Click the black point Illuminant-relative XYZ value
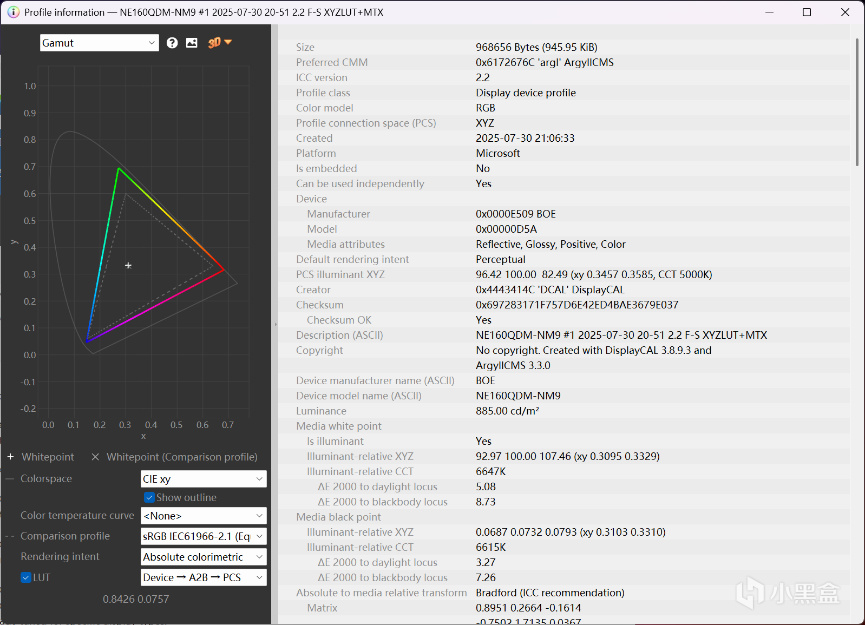 click(570, 532)
